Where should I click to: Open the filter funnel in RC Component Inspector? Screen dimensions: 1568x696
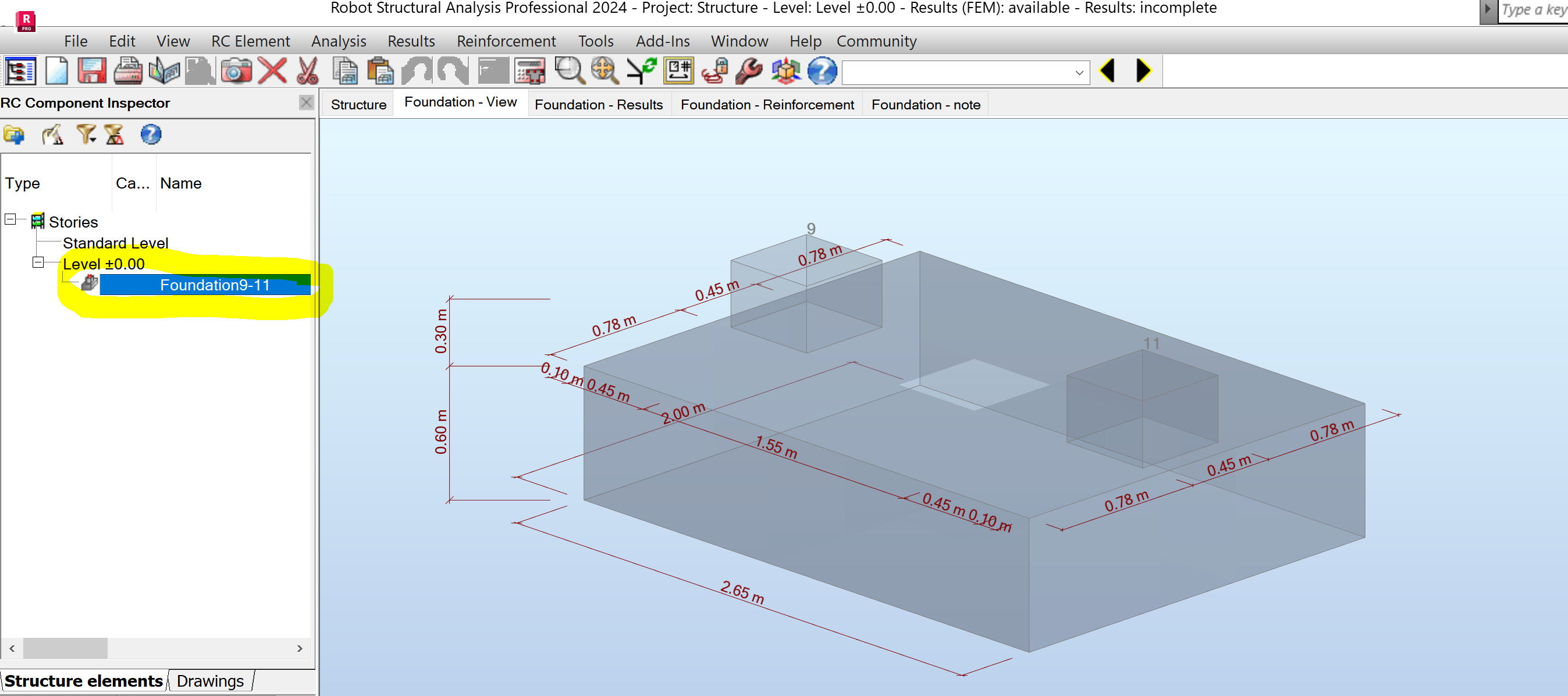[86, 134]
